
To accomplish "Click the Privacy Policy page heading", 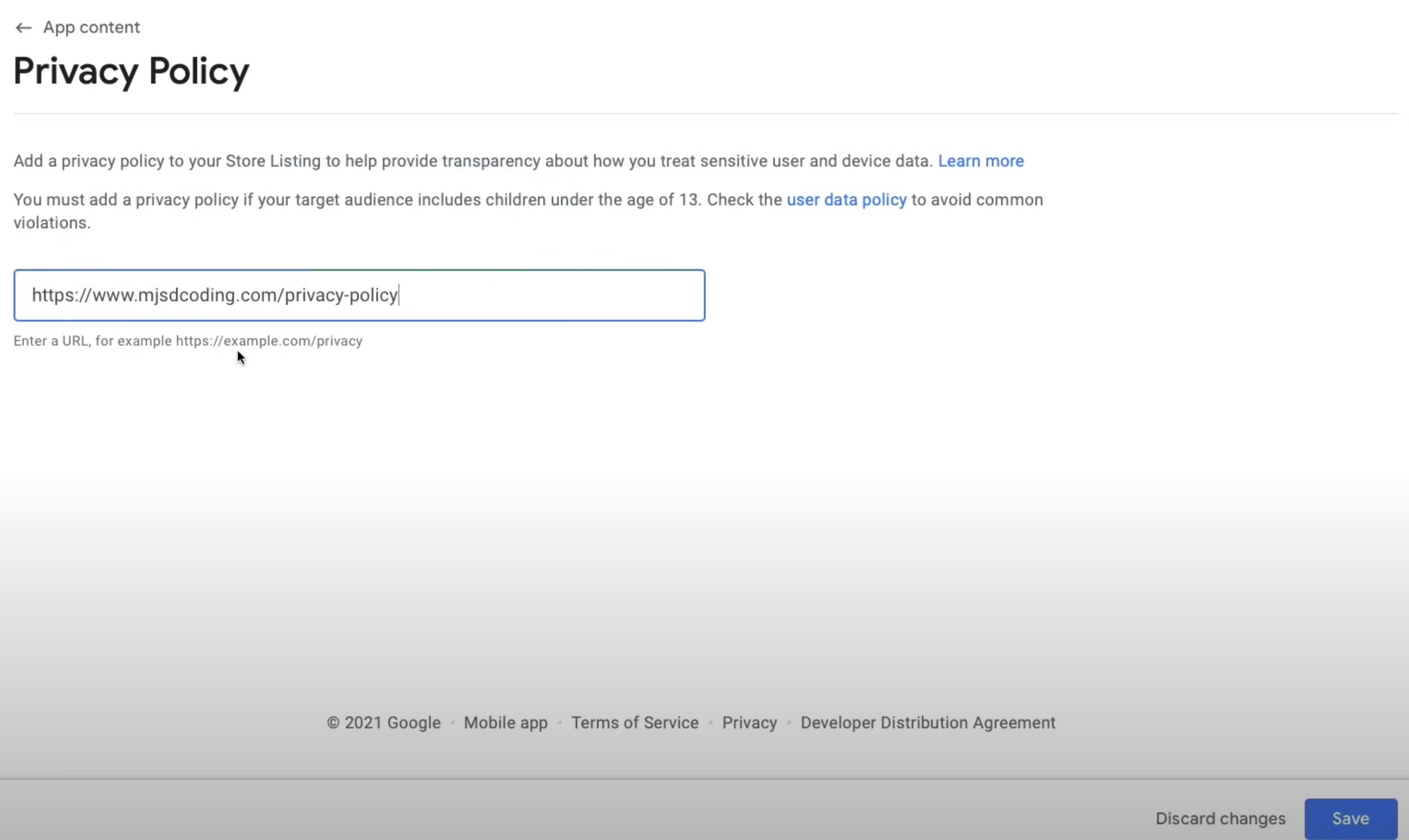I will coord(131,71).
